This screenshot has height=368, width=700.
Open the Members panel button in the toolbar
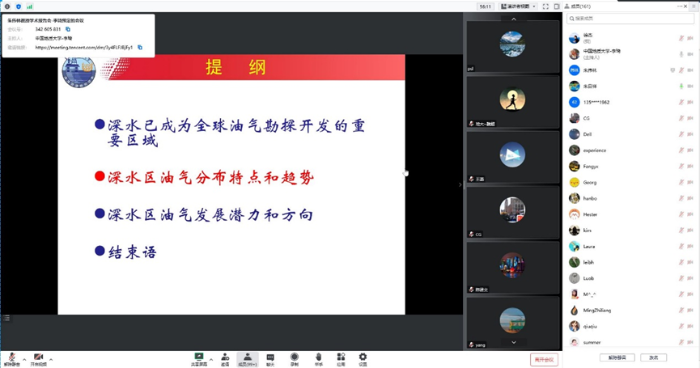point(247,359)
